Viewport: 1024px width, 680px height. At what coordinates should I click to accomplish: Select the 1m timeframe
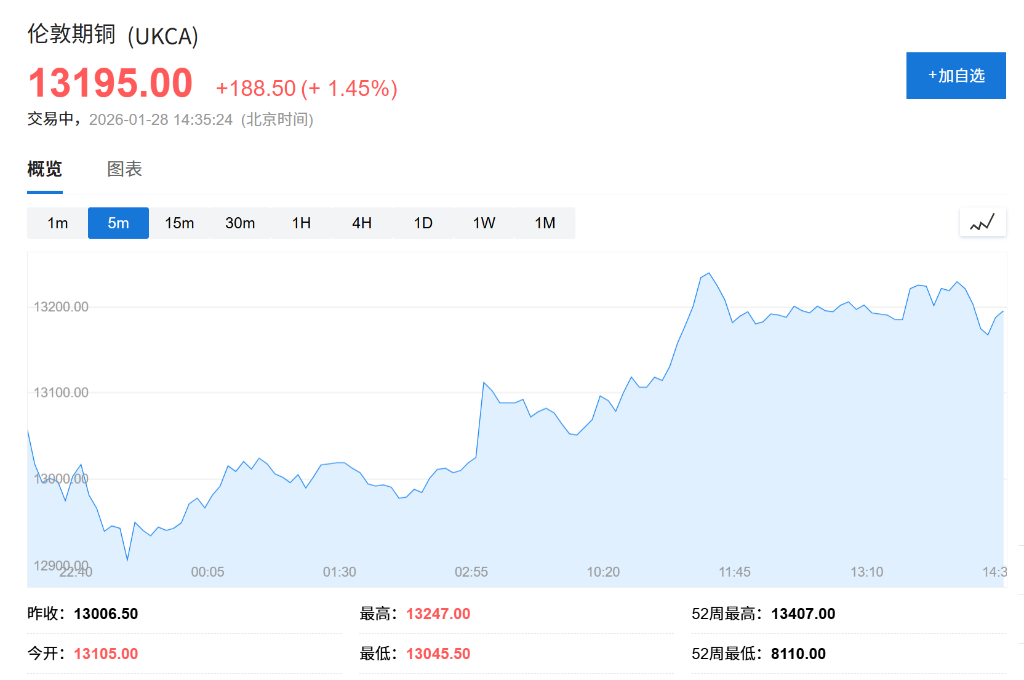pyautogui.click(x=56, y=222)
